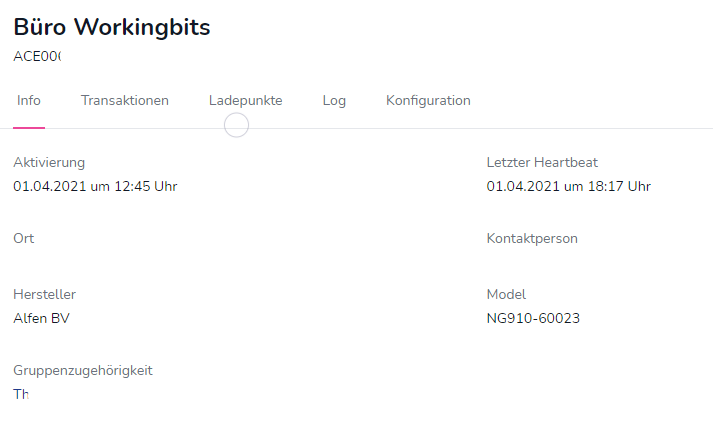Open the Info tab
Screen dimensions: 713x442
tap(29, 101)
